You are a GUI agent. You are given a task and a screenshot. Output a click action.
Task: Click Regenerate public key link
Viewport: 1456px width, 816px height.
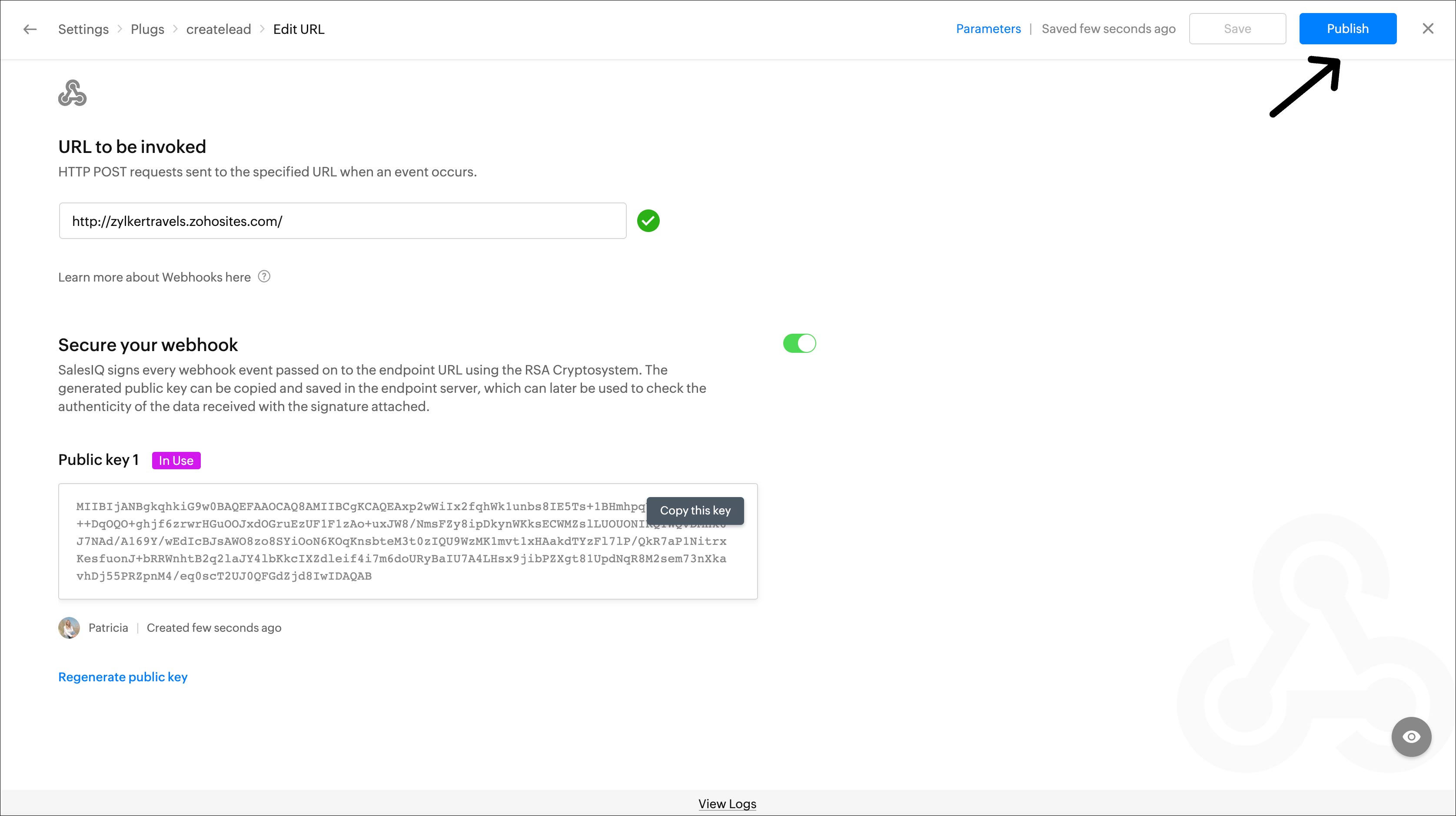click(x=123, y=676)
